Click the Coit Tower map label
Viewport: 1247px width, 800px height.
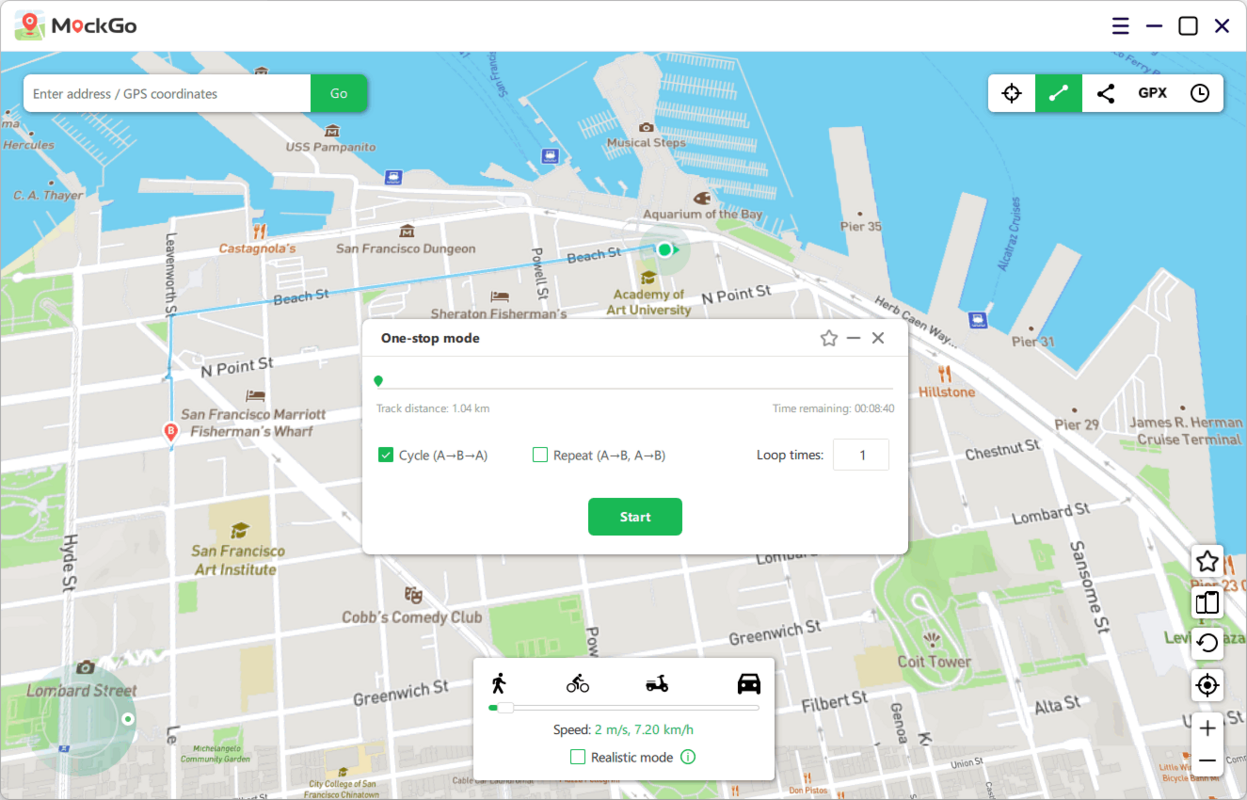pyautogui.click(x=934, y=661)
